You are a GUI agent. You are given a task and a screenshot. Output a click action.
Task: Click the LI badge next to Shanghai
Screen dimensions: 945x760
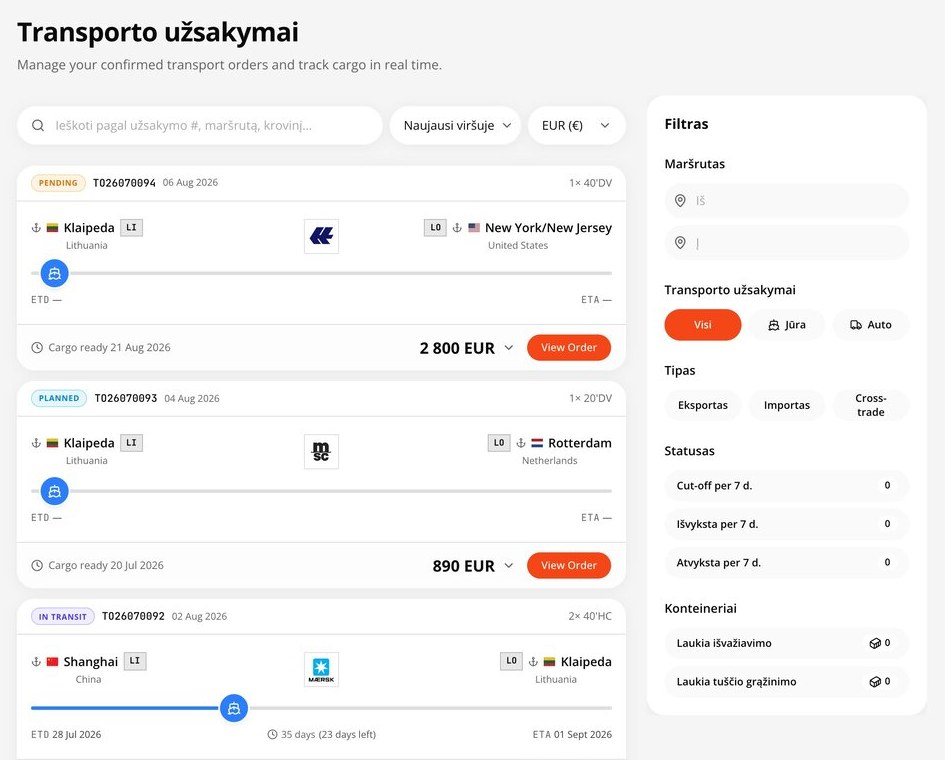tap(135, 661)
